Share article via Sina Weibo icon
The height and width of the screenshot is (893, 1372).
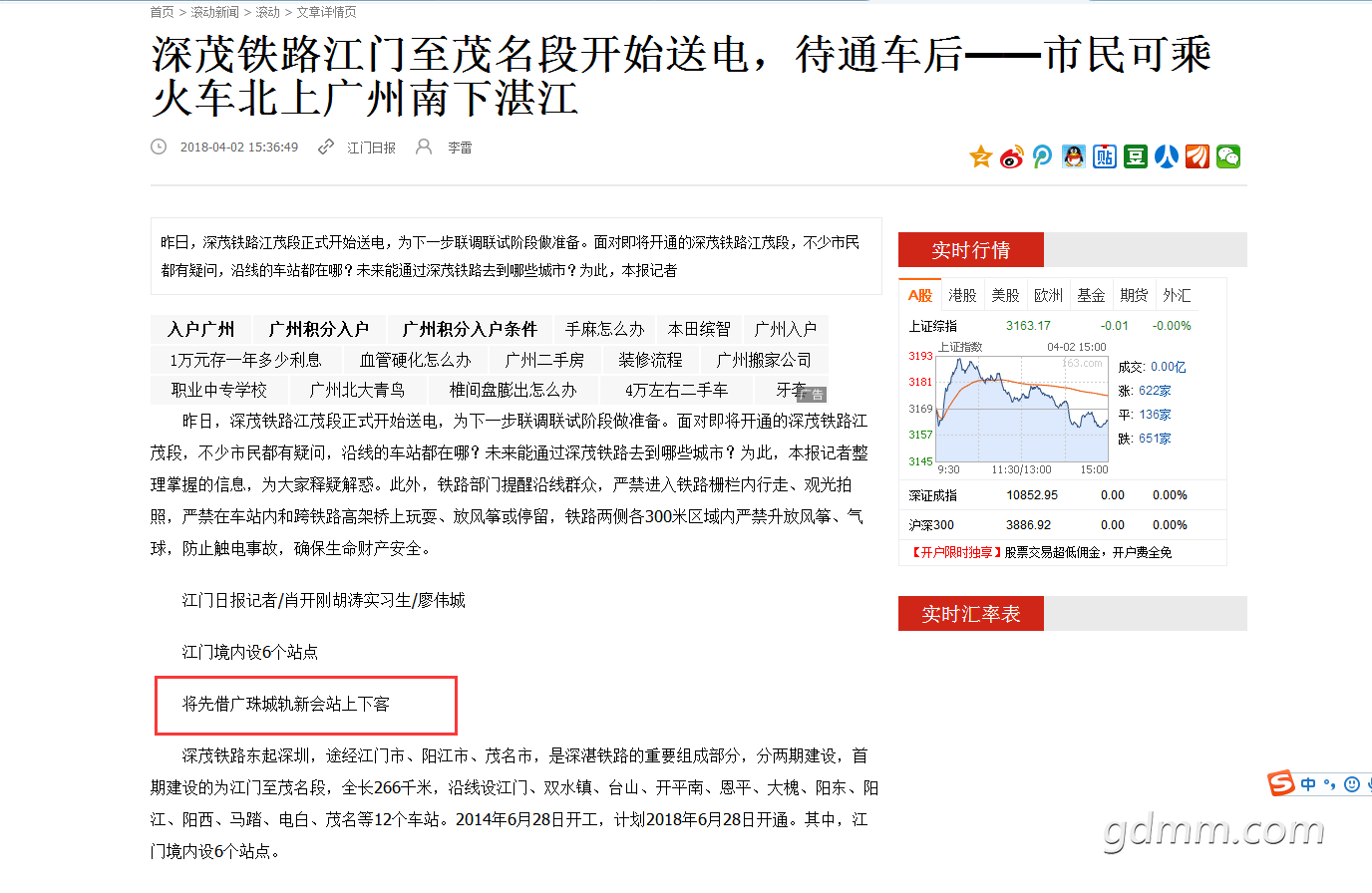[x=1012, y=156]
